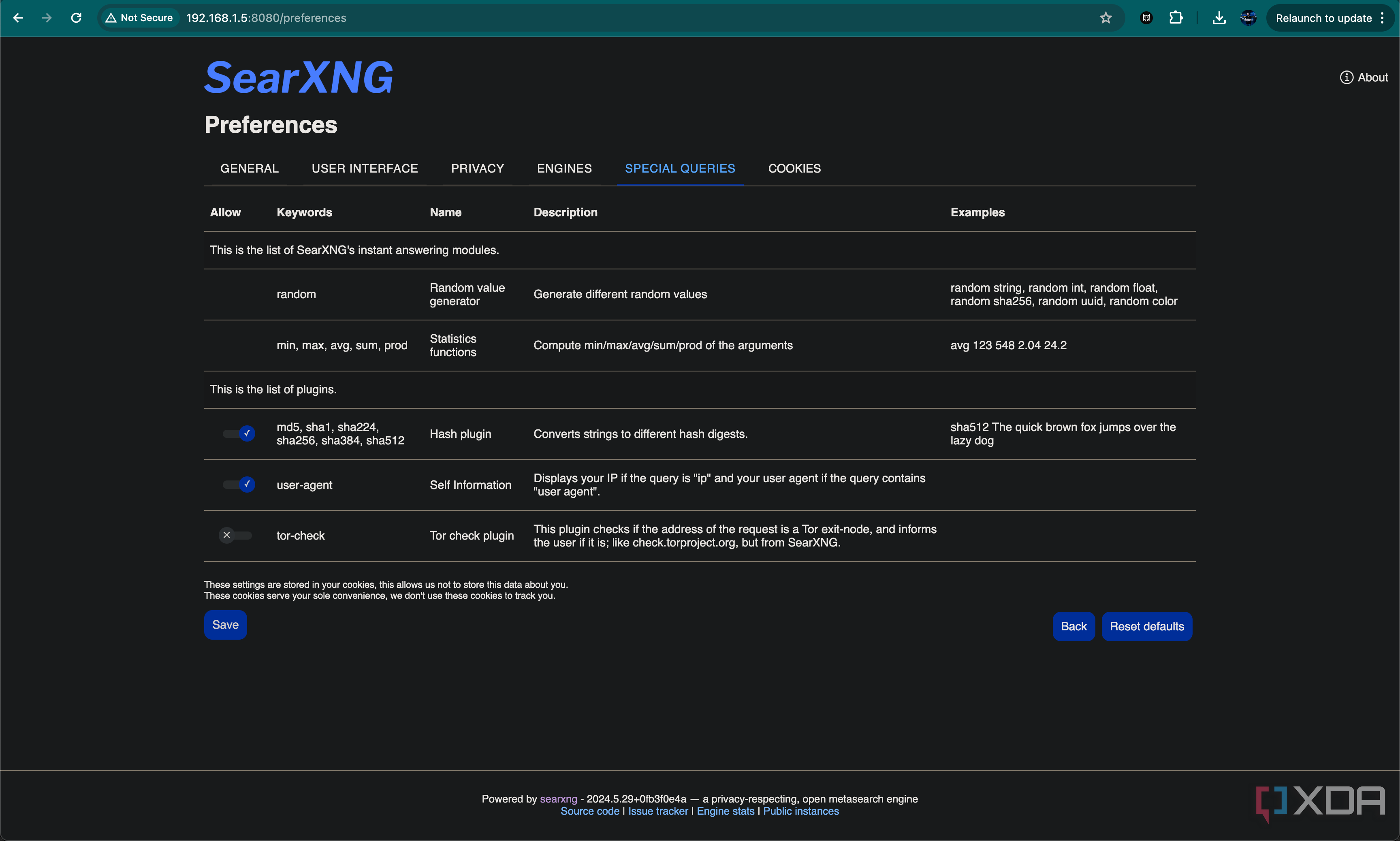Click the 'Allow' column header

click(x=225, y=212)
